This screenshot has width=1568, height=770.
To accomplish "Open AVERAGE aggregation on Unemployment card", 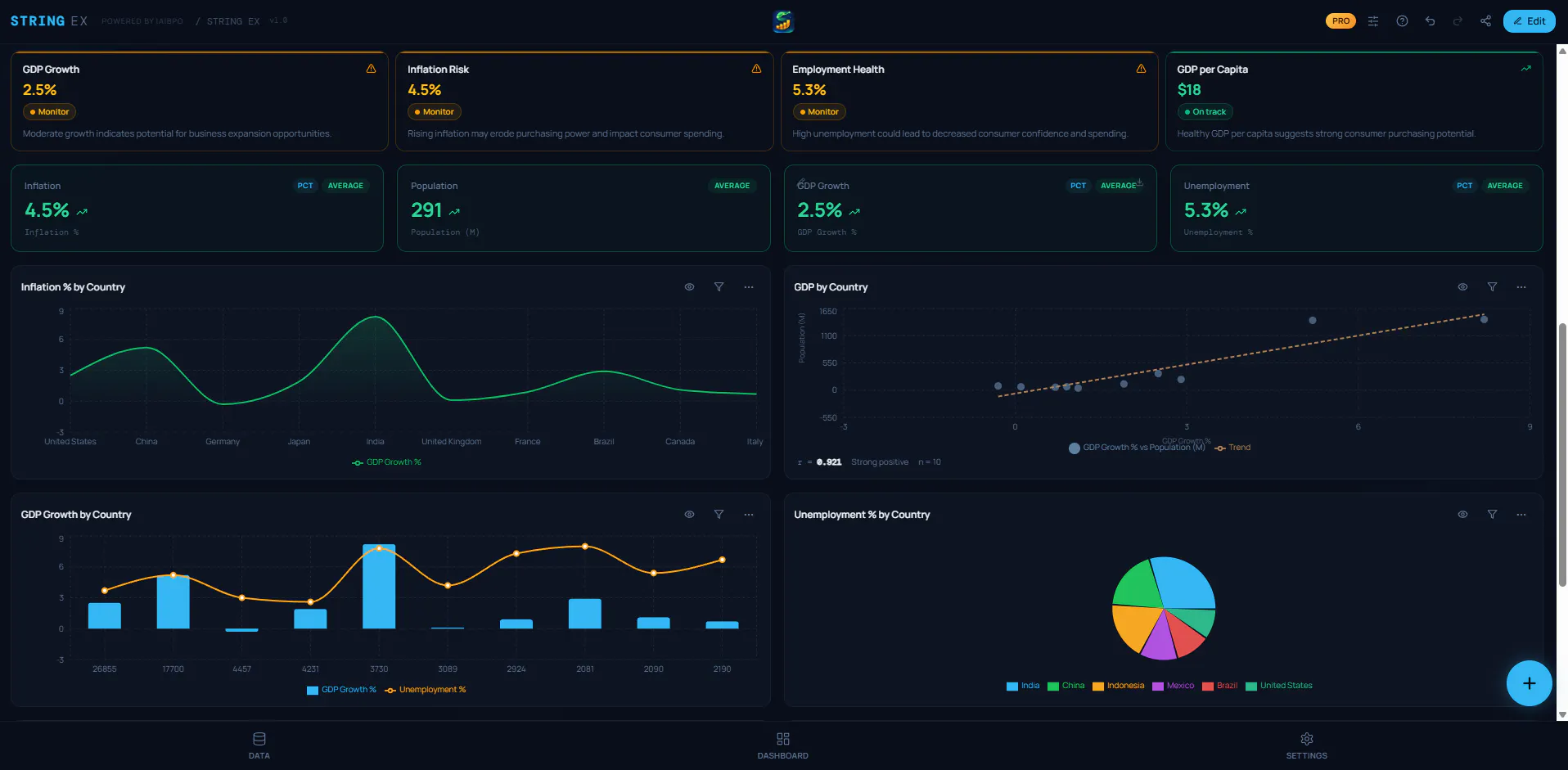I will tap(1505, 186).
